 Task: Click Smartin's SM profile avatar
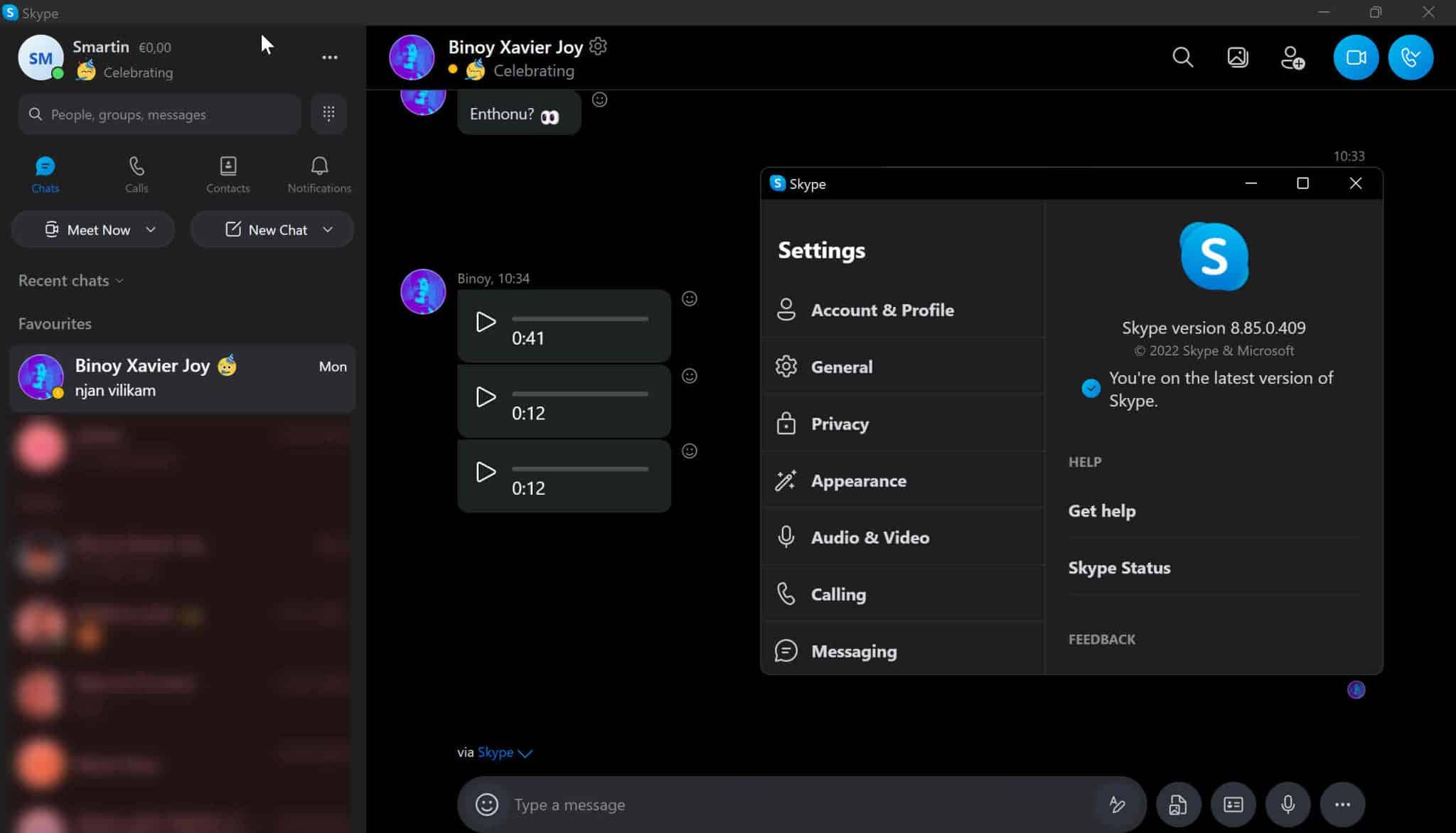41,58
